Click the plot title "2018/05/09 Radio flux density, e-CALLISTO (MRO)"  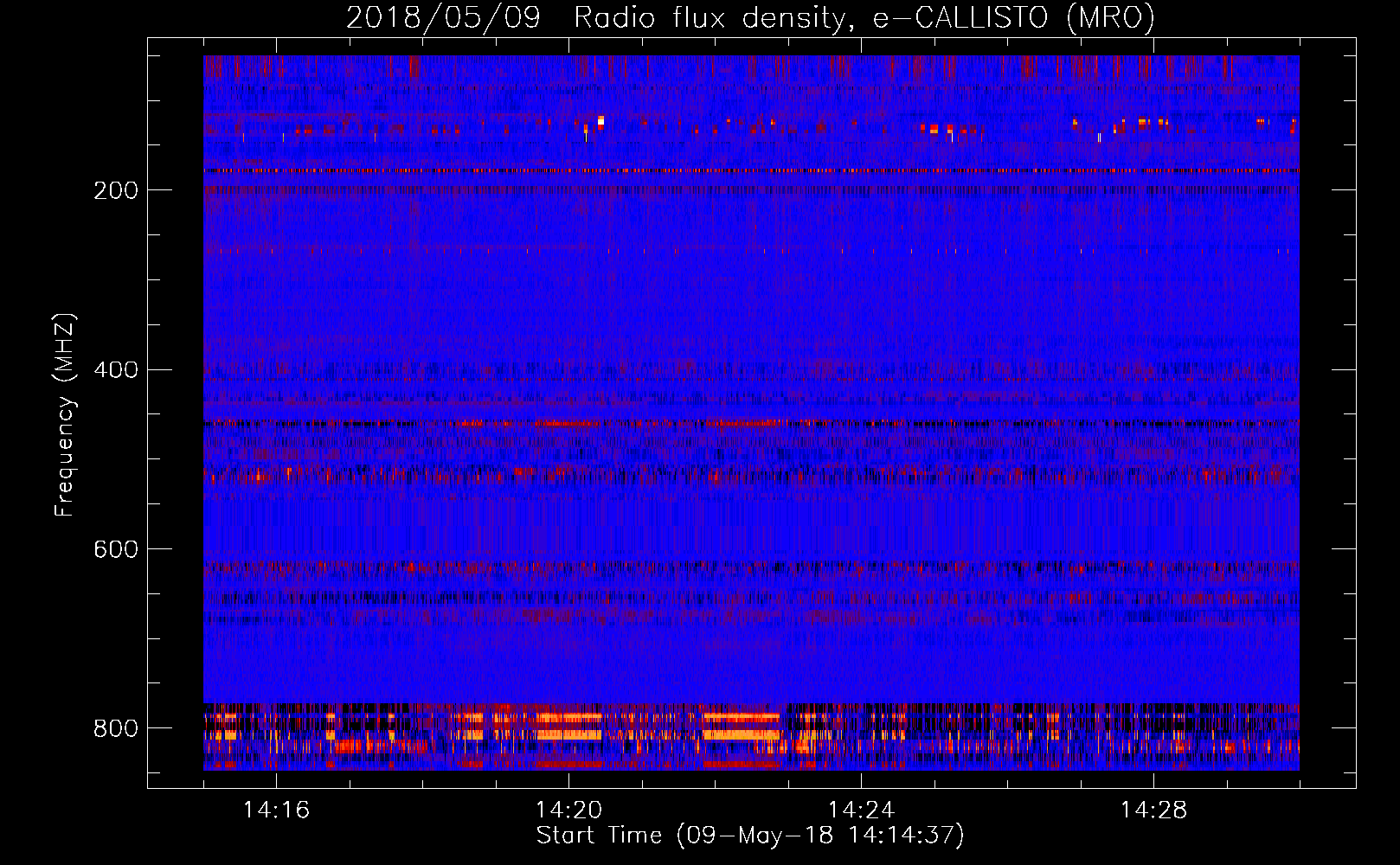pos(750,17)
